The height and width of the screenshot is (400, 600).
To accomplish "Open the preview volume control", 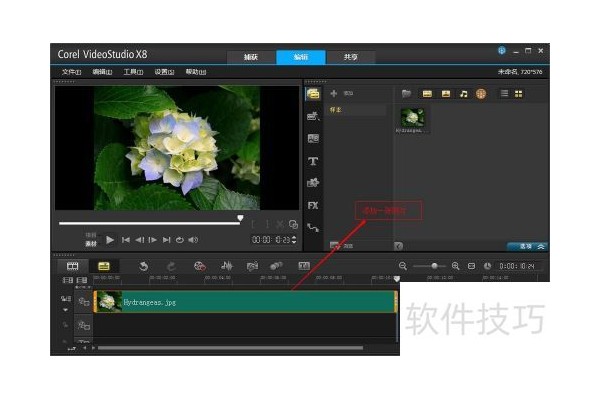I will pyautogui.click(x=193, y=240).
